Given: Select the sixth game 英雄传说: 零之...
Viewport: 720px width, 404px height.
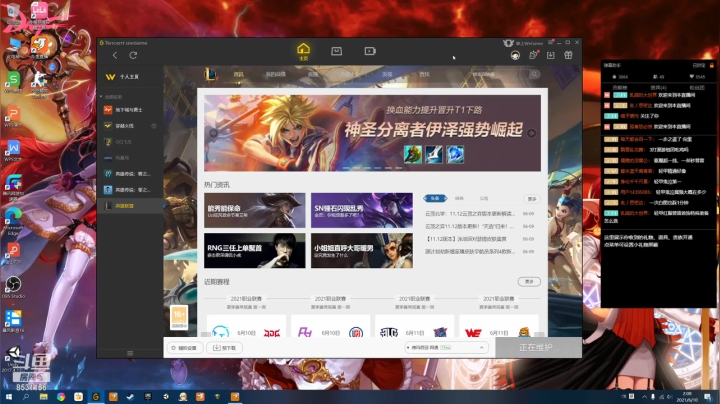Looking at the screenshot, I should (130, 190).
